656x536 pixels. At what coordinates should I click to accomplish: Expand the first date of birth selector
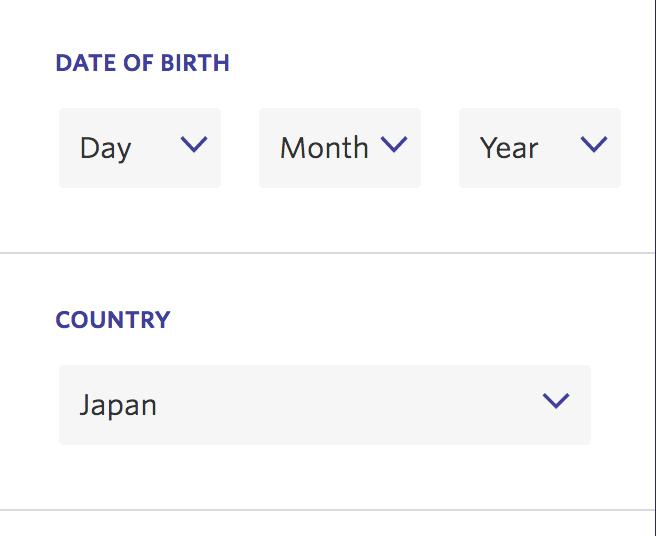point(140,148)
